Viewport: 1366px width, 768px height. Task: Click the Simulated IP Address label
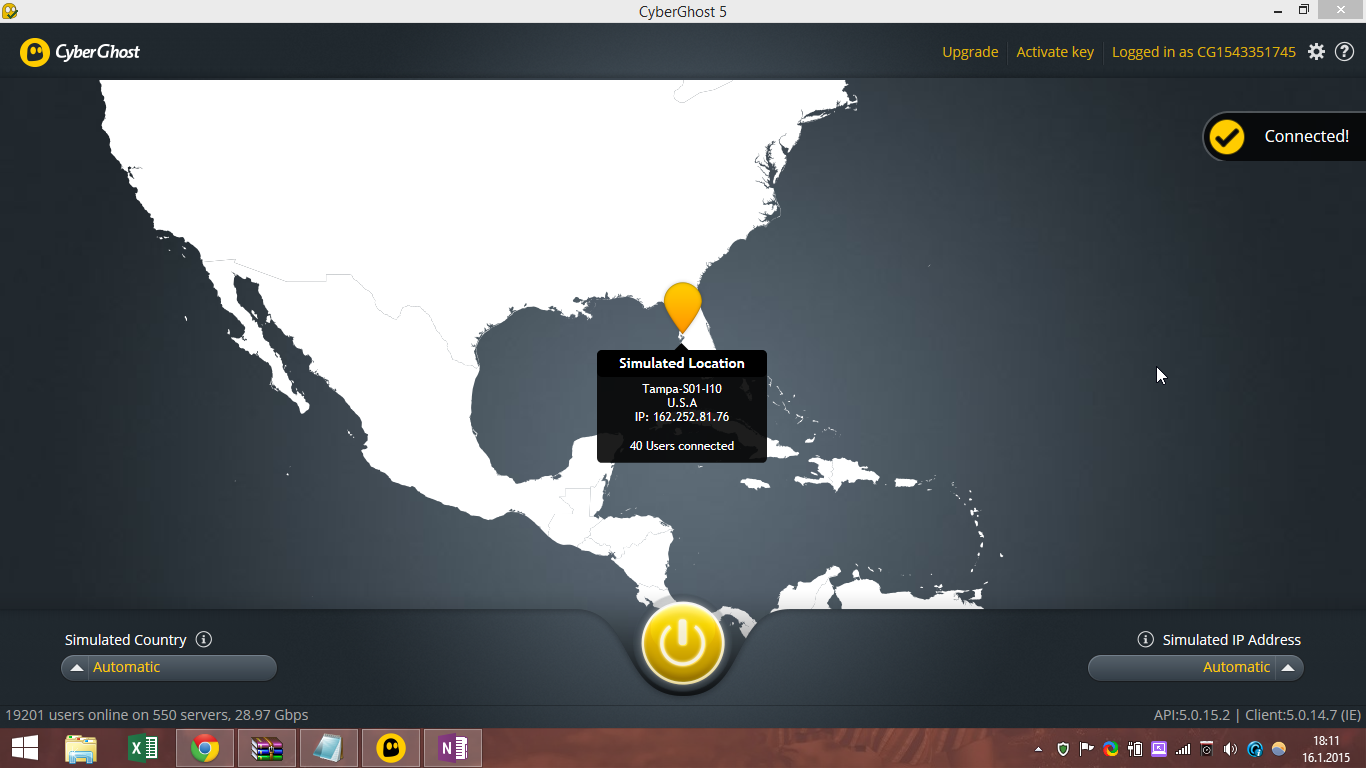pyautogui.click(x=1232, y=640)
